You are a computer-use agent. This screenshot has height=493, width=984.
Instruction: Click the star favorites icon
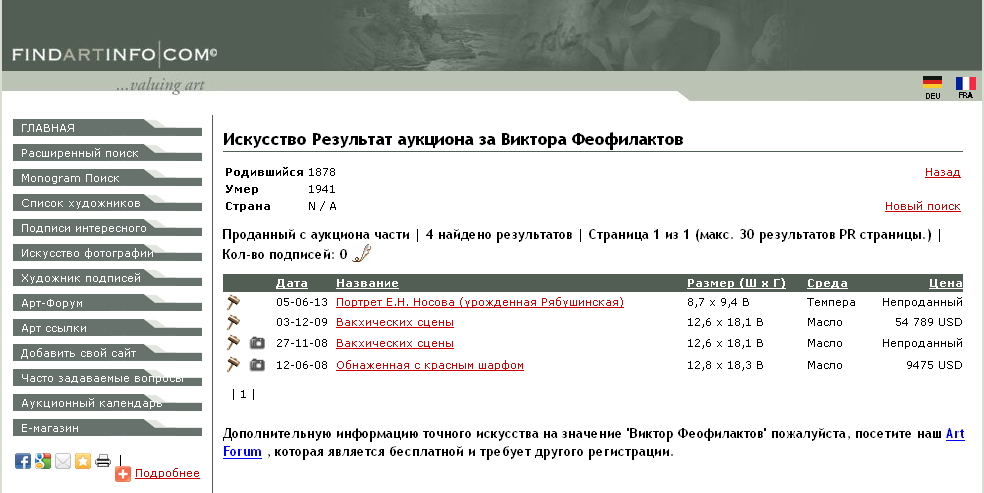click(83, 461)
